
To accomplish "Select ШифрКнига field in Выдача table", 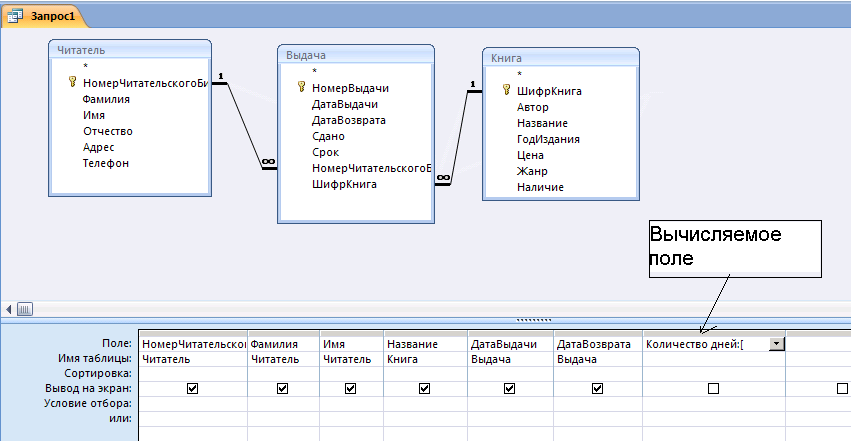I will pyautogui.click(x=344, y=184).
